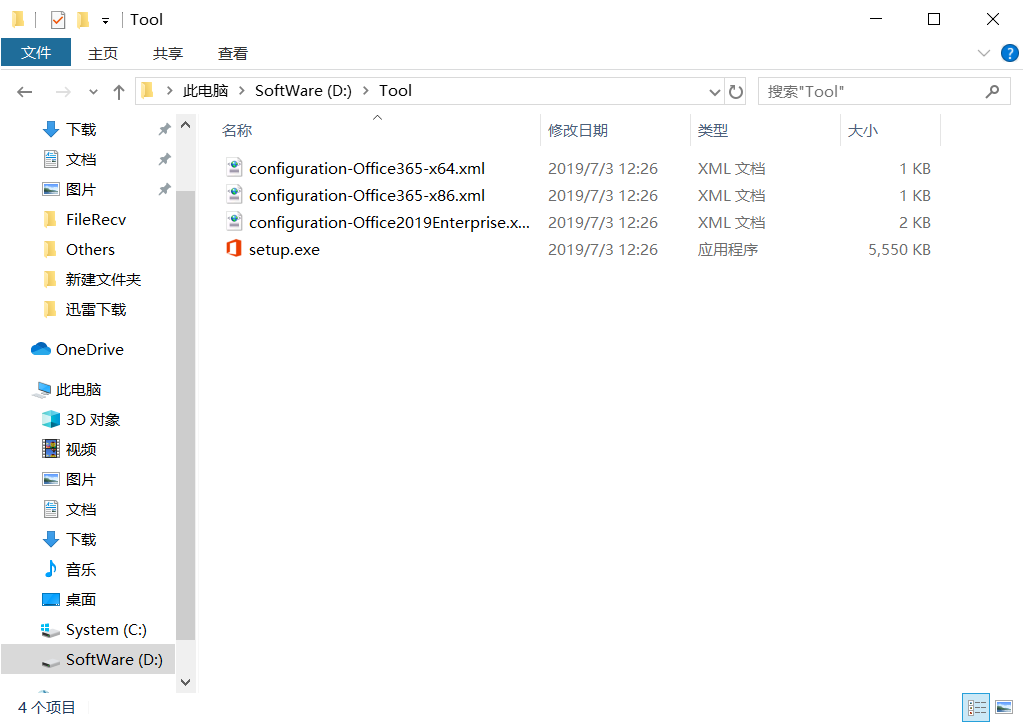This screenshot has height=723, width=1024.
Task: Click the search magnifier icon
Action: 992,91
